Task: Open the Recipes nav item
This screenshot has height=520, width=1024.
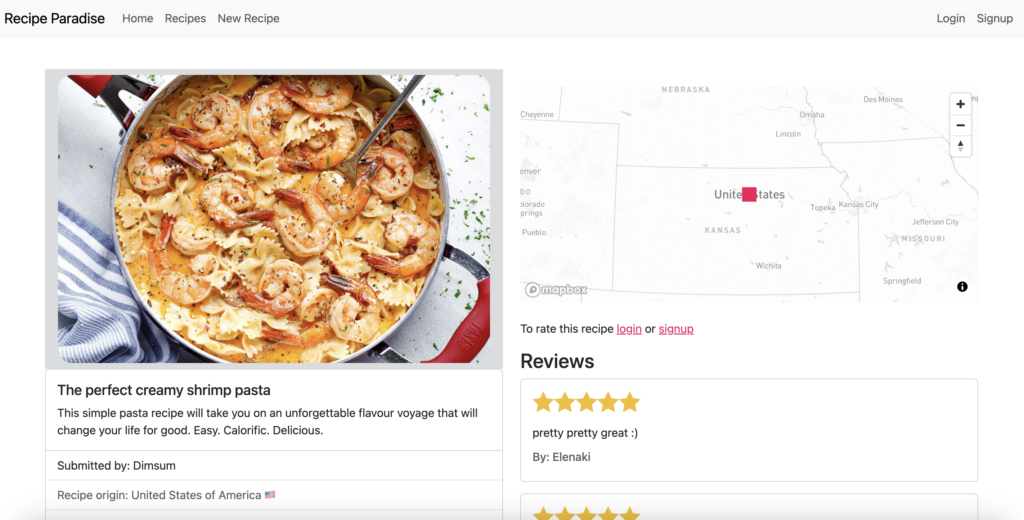Action: pos(185,18)
